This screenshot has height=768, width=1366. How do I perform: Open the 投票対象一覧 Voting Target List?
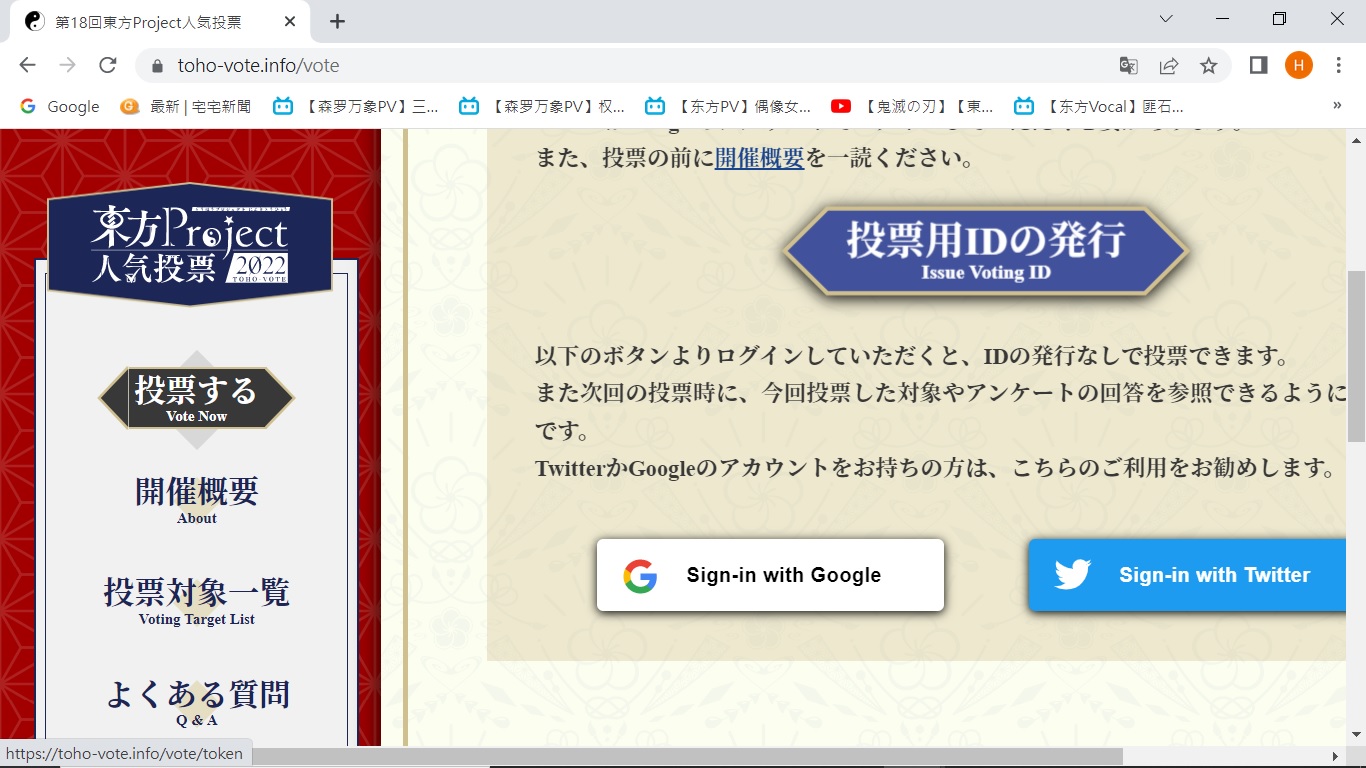(197, 600)
